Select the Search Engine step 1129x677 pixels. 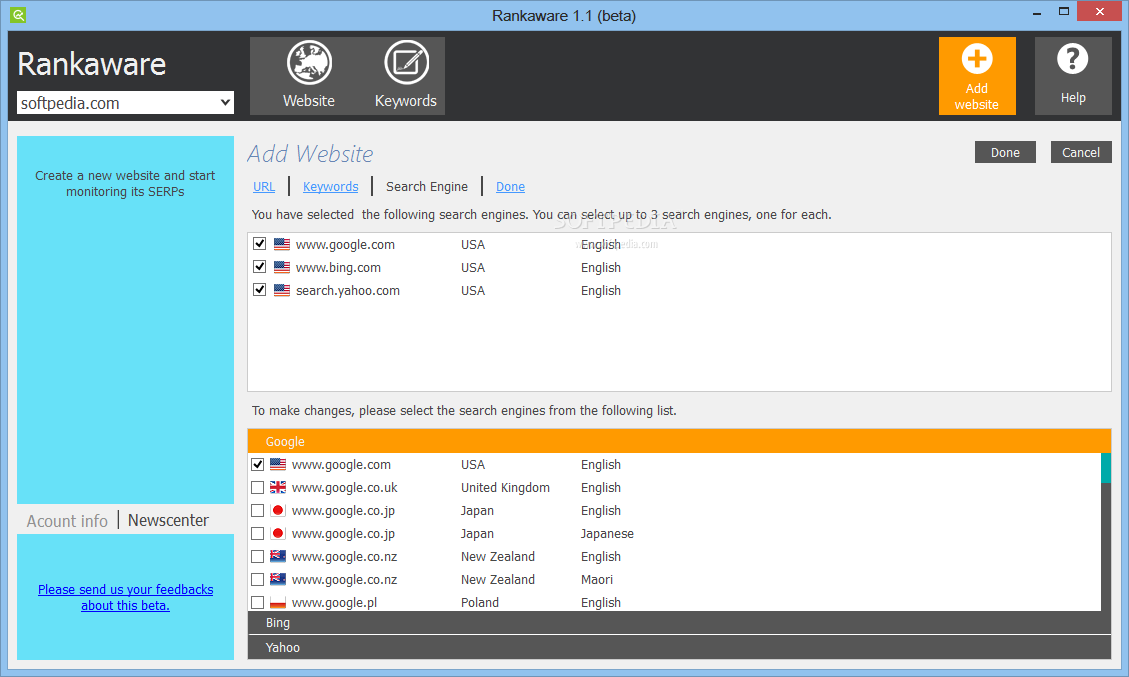[427, 187]
